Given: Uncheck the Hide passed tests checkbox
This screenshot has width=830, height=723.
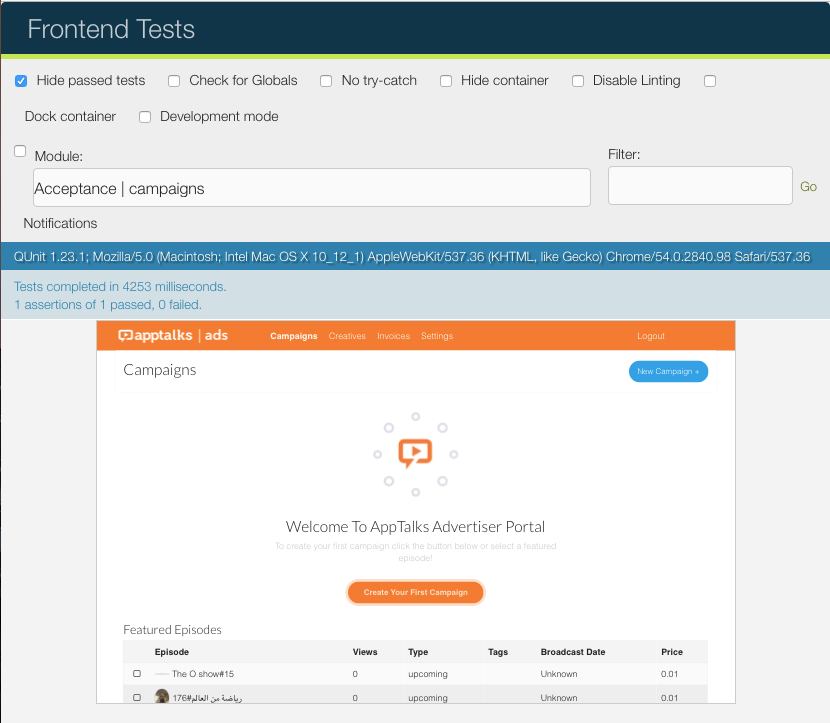Looking at the screenshot, I should coord(21,81).
